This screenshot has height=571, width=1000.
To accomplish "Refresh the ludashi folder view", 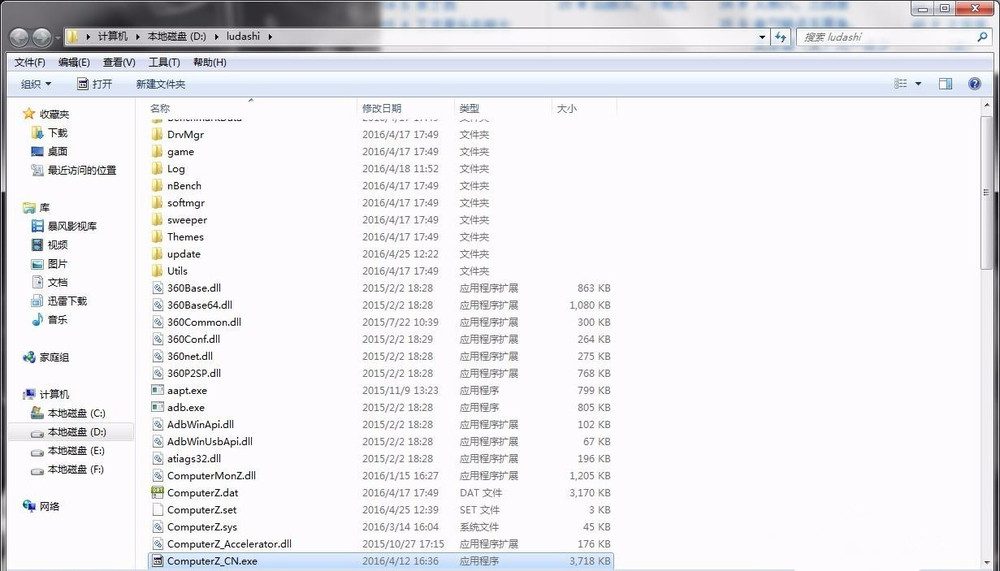I will tap(781, 37).
